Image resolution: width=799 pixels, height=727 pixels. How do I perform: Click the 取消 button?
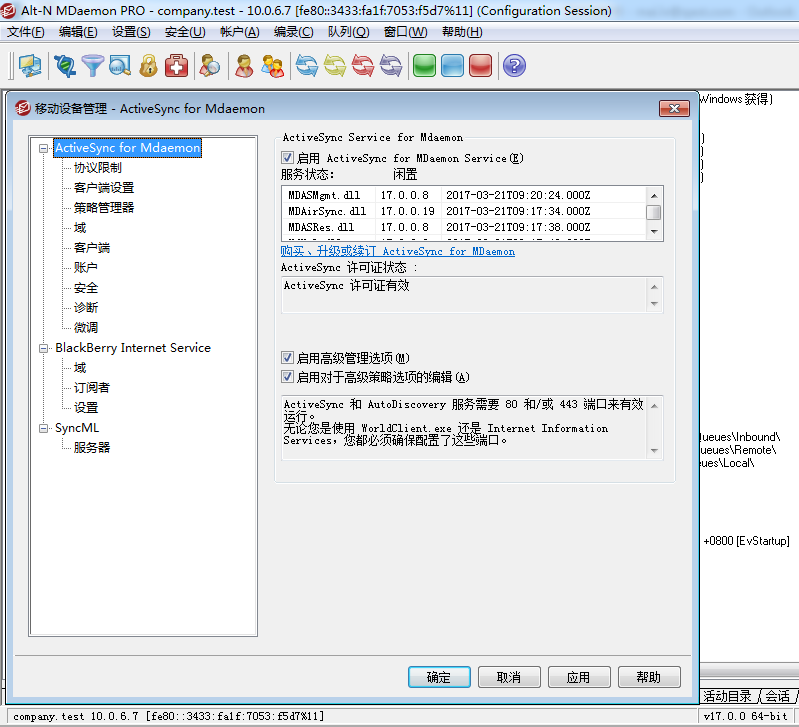509,677
